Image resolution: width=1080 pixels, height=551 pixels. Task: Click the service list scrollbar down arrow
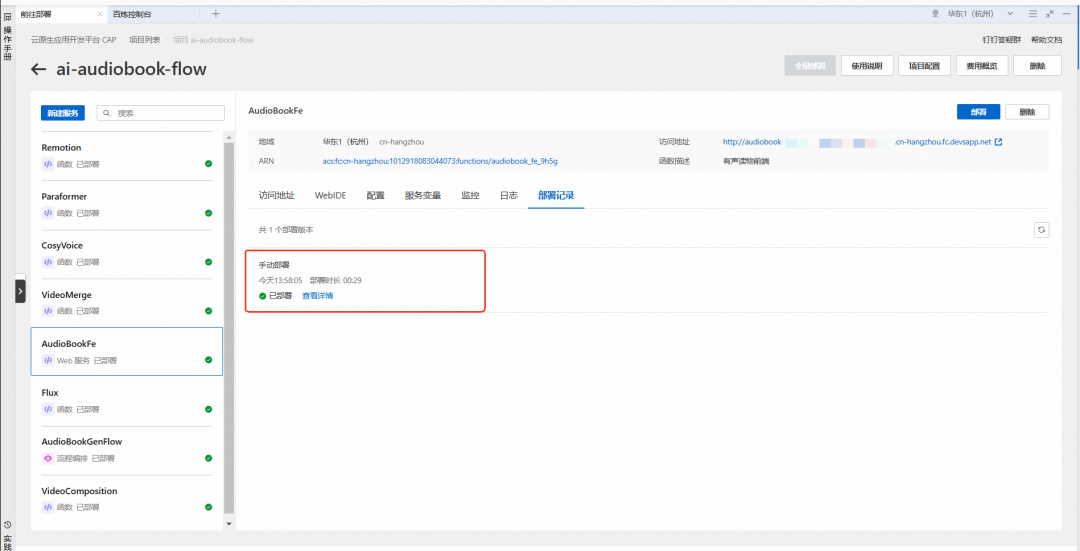[229, 523]
